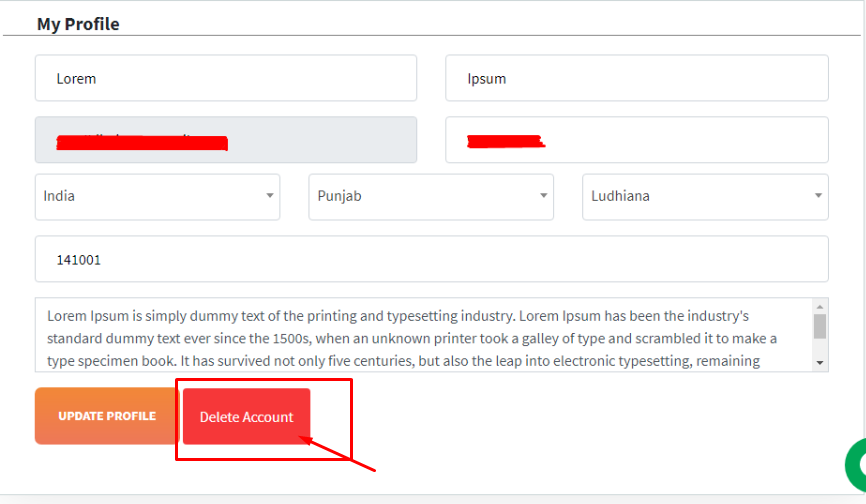Viewport: 866px width, 504px height.
Task: Click the dropdown arrow on the India selector
Action: pos(270,195)
